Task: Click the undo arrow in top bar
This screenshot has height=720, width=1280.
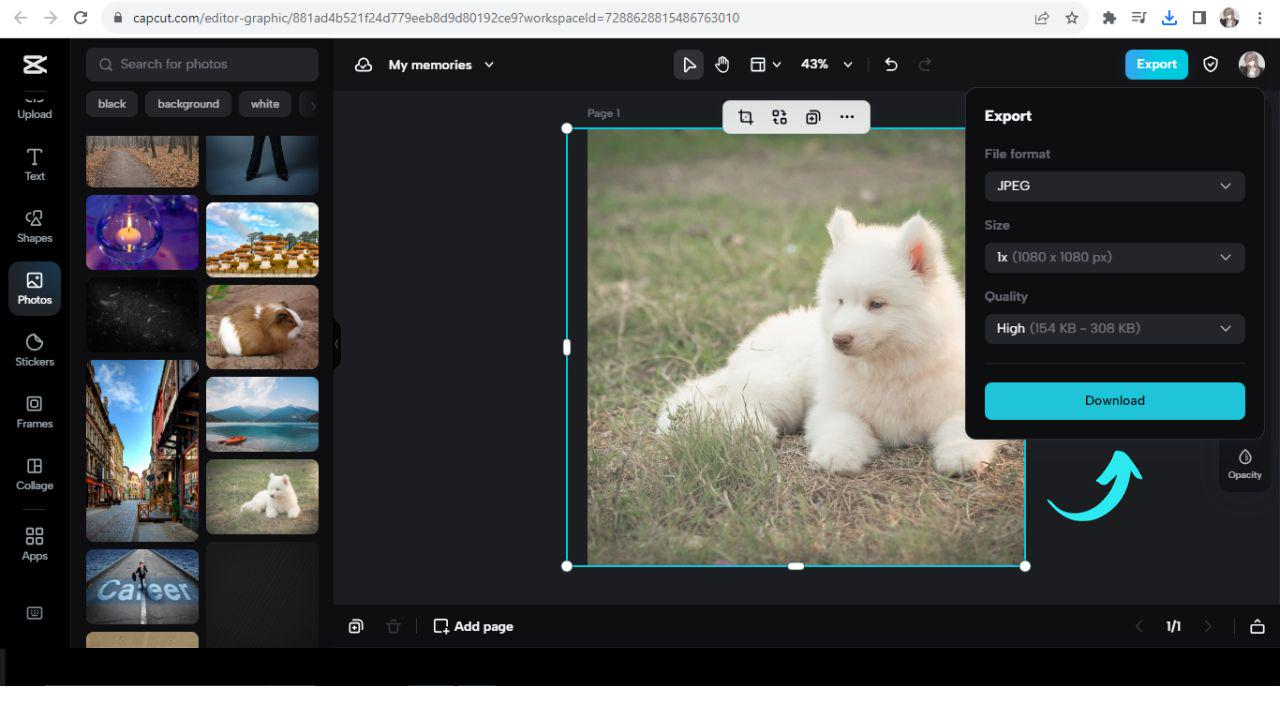Action: click(x=891, y=64)
